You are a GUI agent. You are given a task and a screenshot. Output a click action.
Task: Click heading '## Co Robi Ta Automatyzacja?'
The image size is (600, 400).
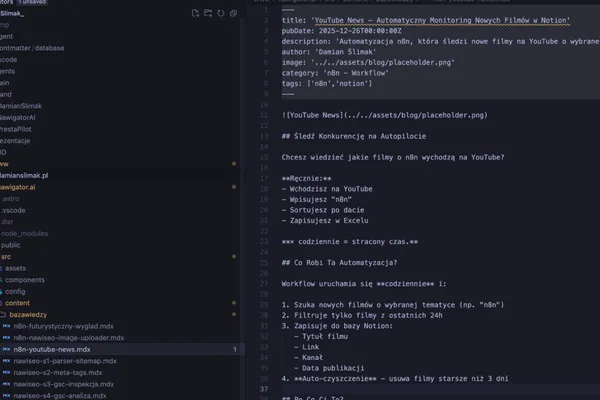tap(339, 263)
